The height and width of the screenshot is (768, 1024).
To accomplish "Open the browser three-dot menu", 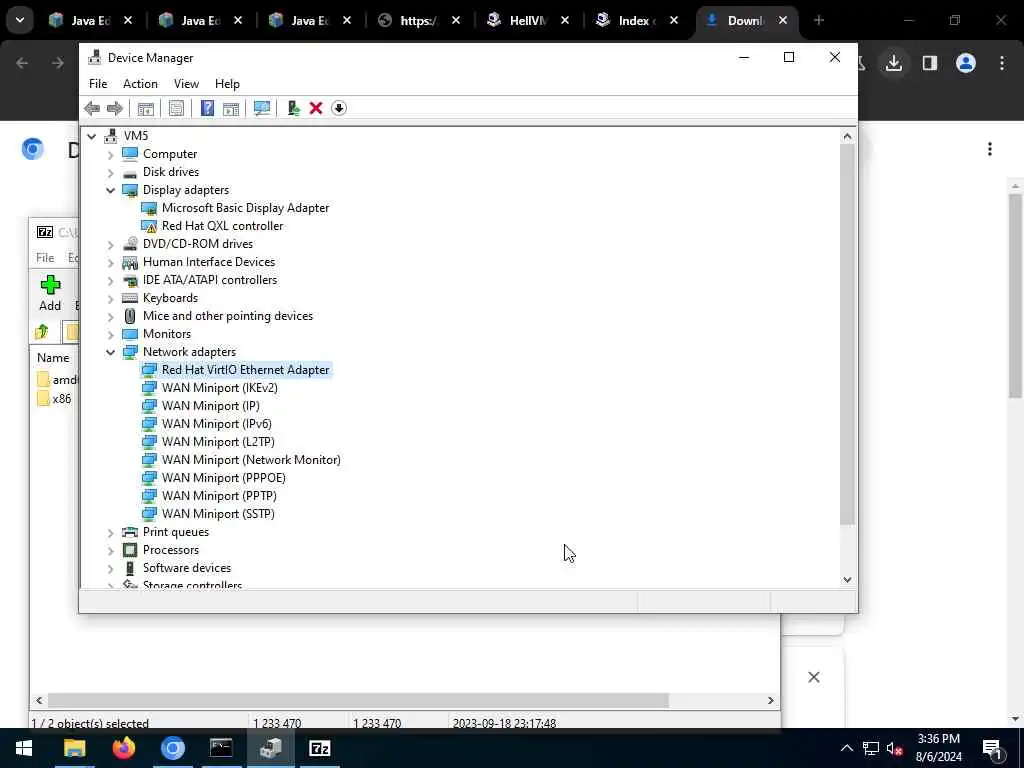I will pyautogui.click(x=1002, y=63).
